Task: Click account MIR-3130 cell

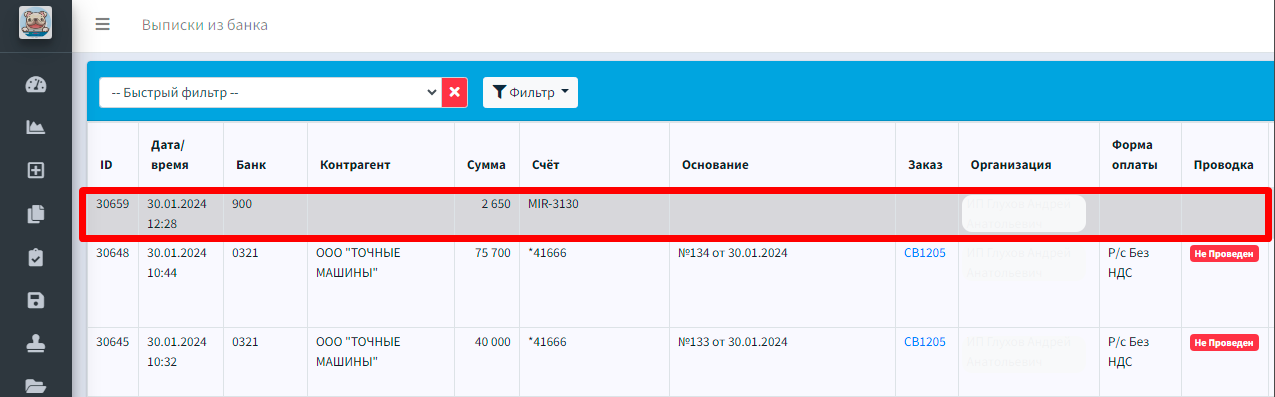Action: [553, 204]
